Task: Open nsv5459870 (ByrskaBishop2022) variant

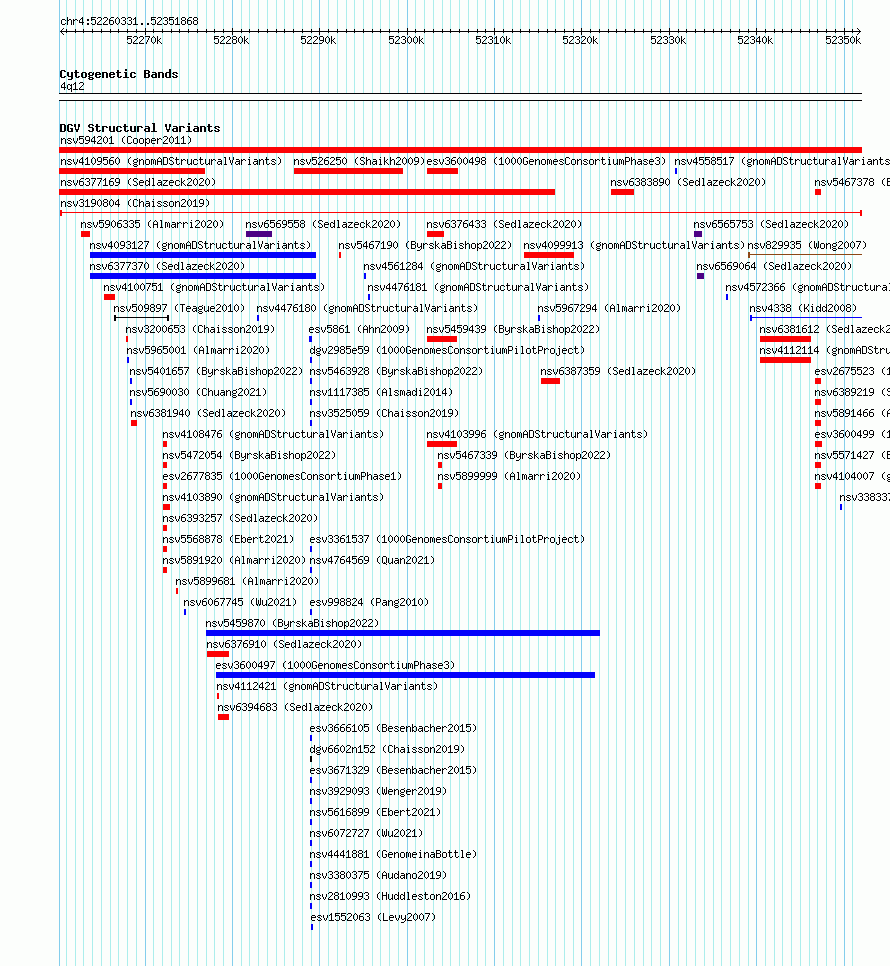Action: pyautogui.click(x=292, y=623)
